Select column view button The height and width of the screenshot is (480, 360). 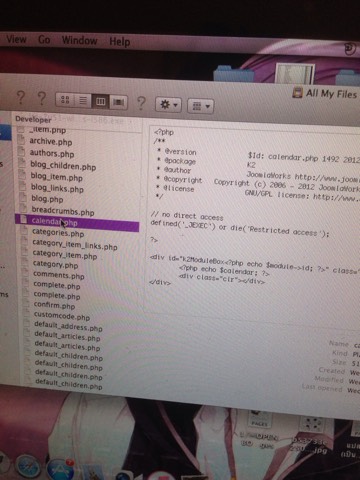[x=100, y=101]
